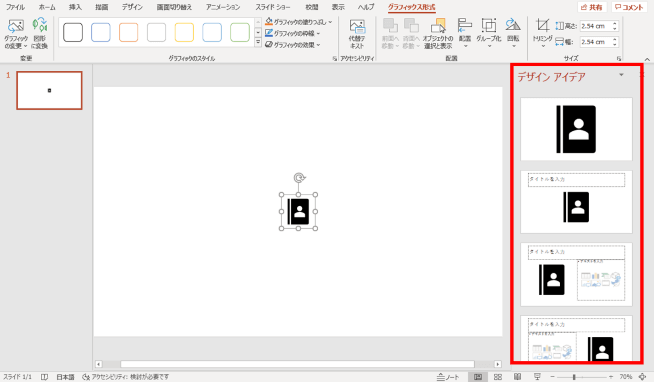Open Alt Text (代替テキスト) pane
The width and height of the screenshot is (654, 382).
click(x=357, y=34)
